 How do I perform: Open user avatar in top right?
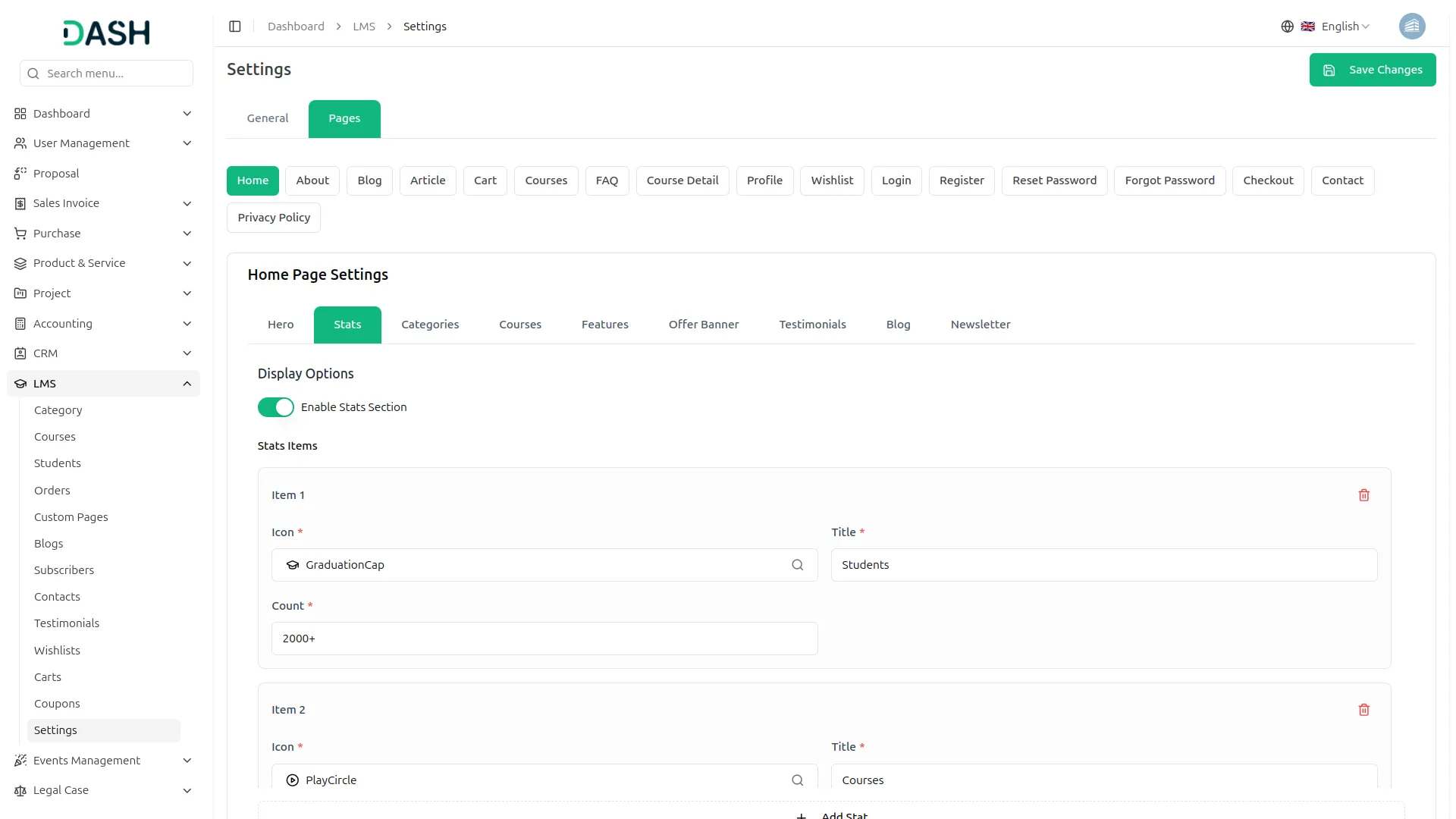pos(1411,27)
